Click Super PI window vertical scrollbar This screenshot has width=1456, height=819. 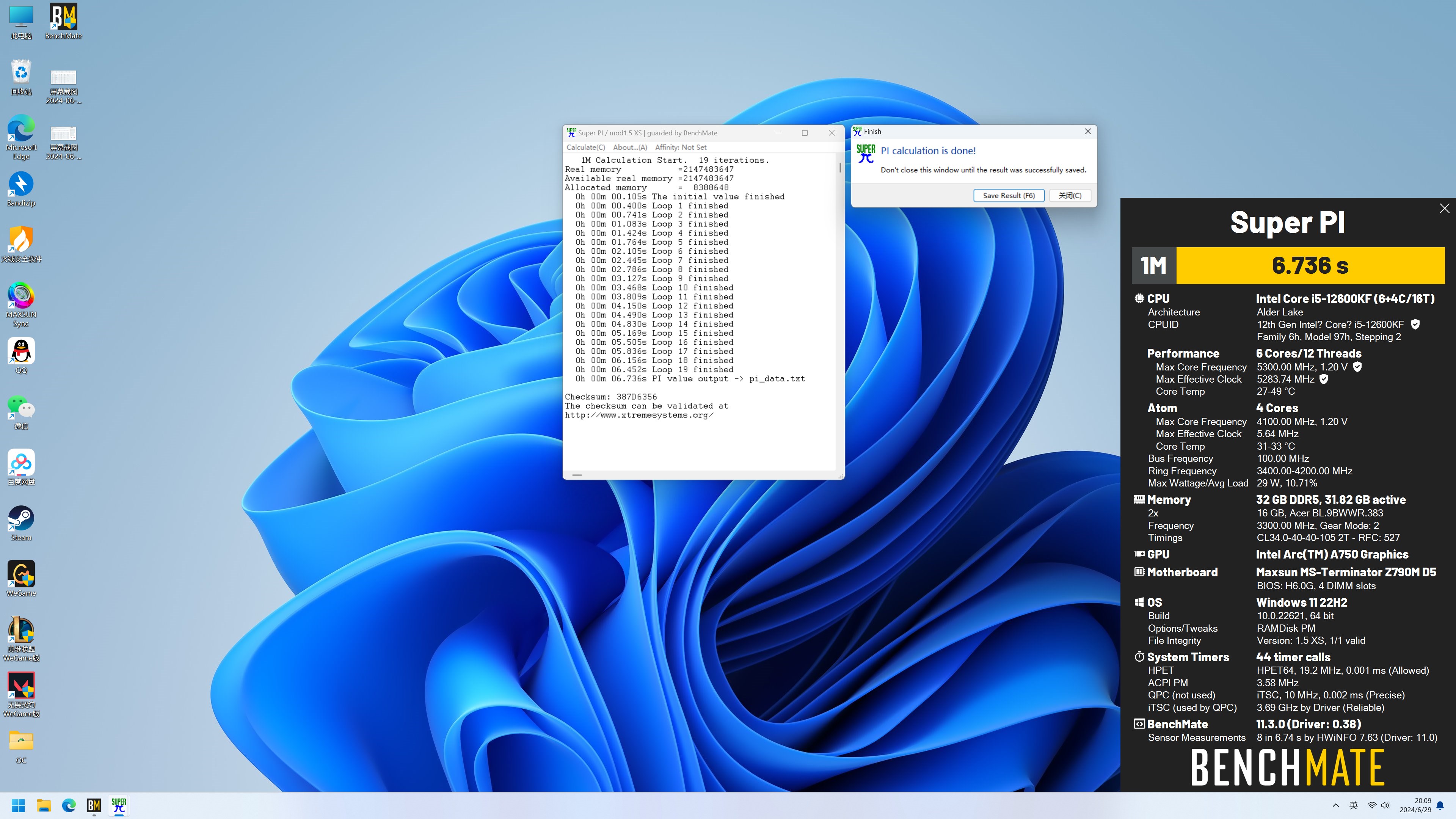pos(840,311)
